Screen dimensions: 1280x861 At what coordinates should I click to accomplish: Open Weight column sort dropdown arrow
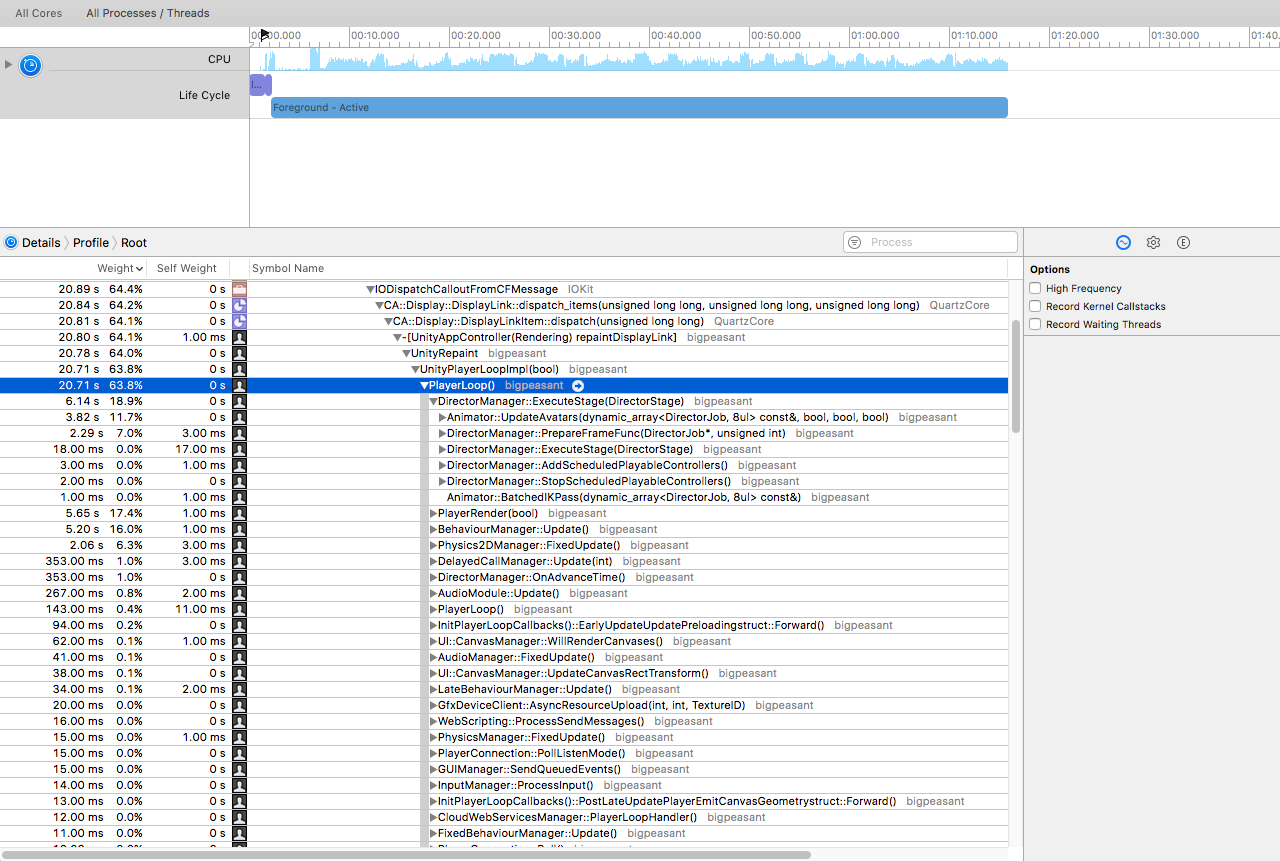click(x=138, y=268)
